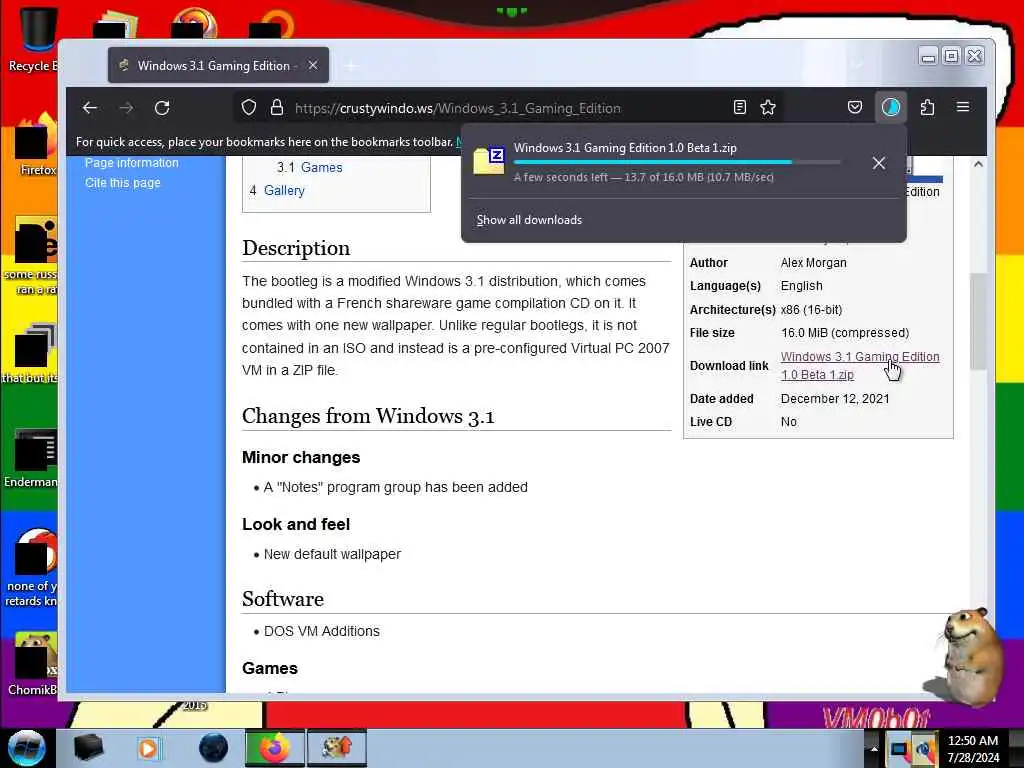1024x768 pixels.
Task: Reload the current page
Action: pyautogui.click(x=162, y=108)
